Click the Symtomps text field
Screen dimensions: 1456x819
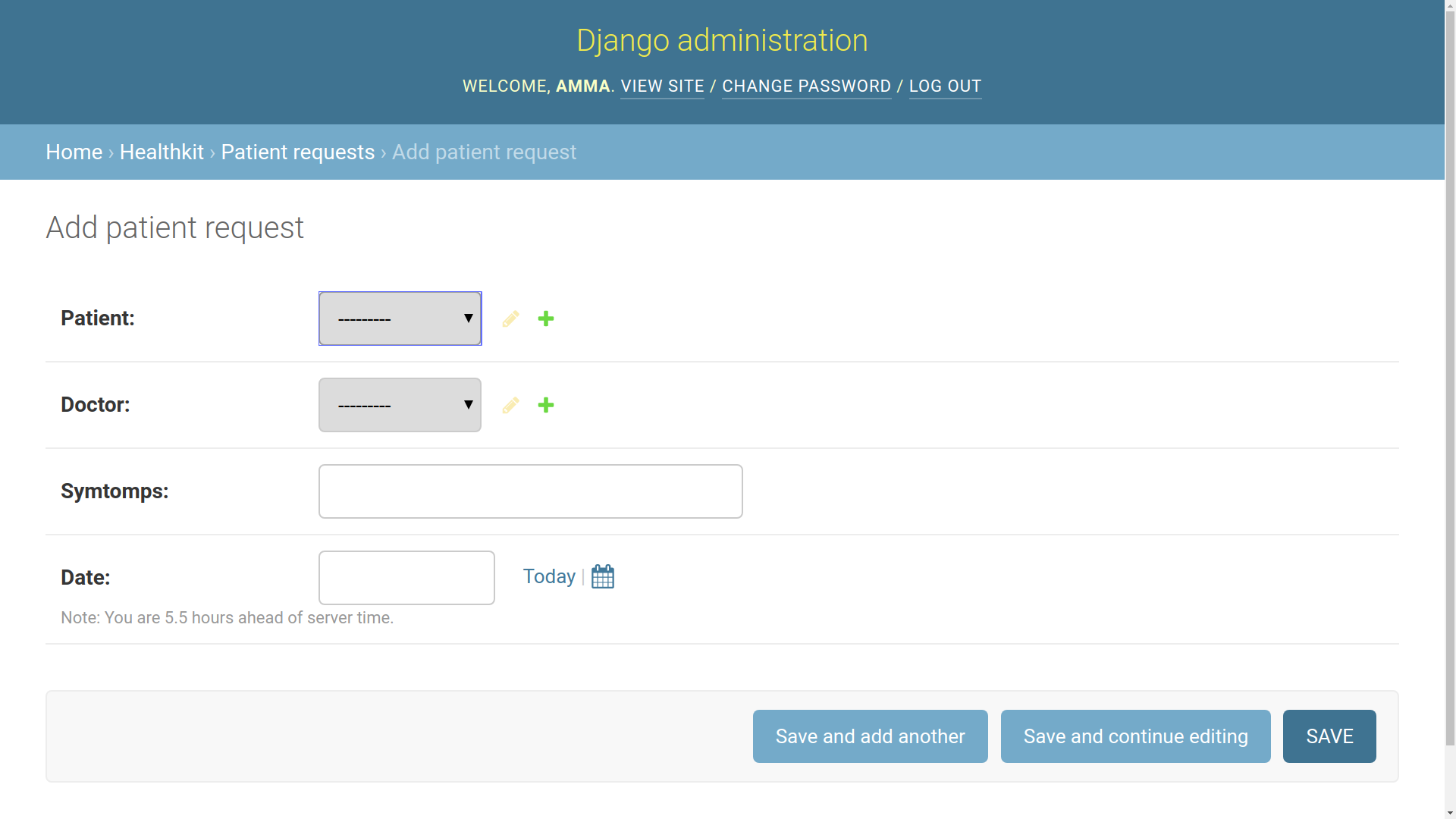tap(530, 491)
